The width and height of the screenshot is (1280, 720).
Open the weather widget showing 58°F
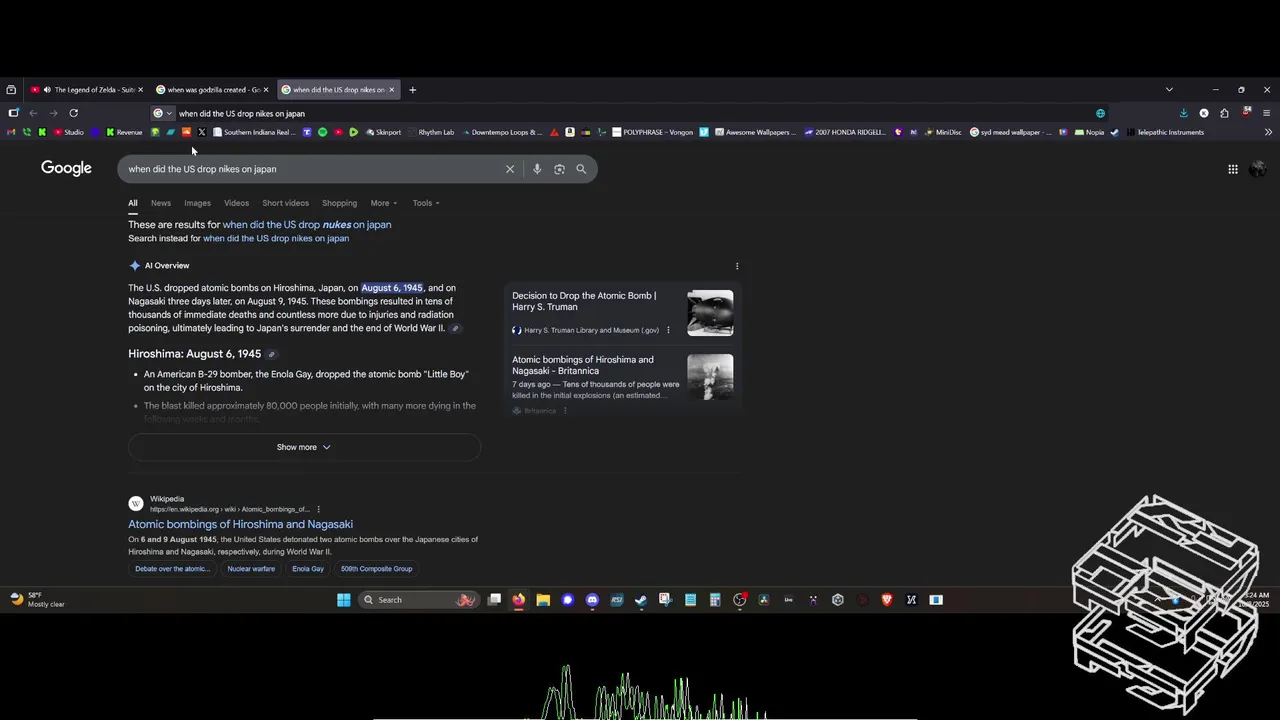pyautogui.click(x=37, y=600)
